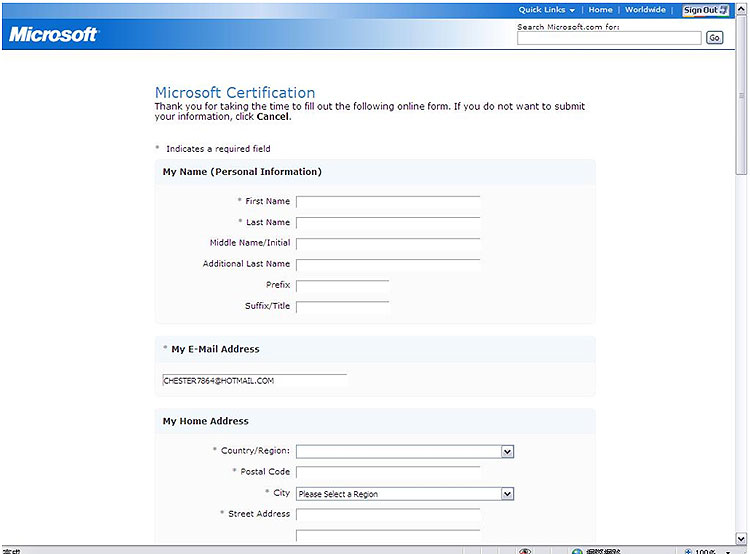750x554 pixels.
Task: Click the page scrollbar up arrow
Action: (x=741, y=9)
